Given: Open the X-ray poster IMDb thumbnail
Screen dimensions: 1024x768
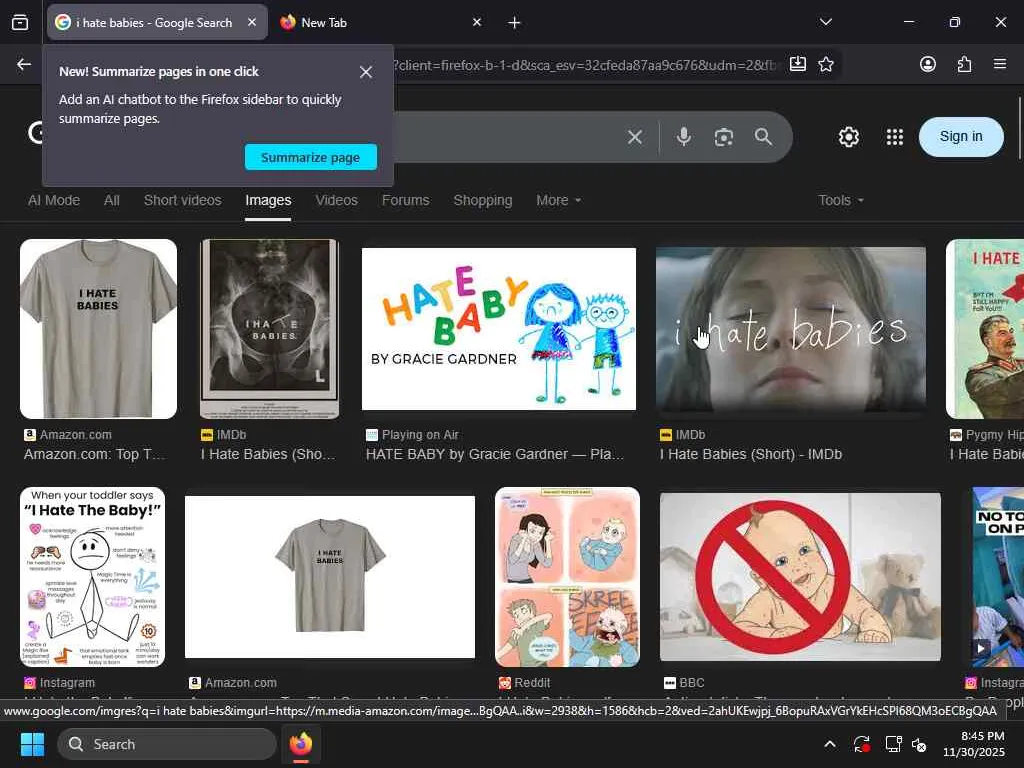Looking at the screenshot, I should coord(269,328).
